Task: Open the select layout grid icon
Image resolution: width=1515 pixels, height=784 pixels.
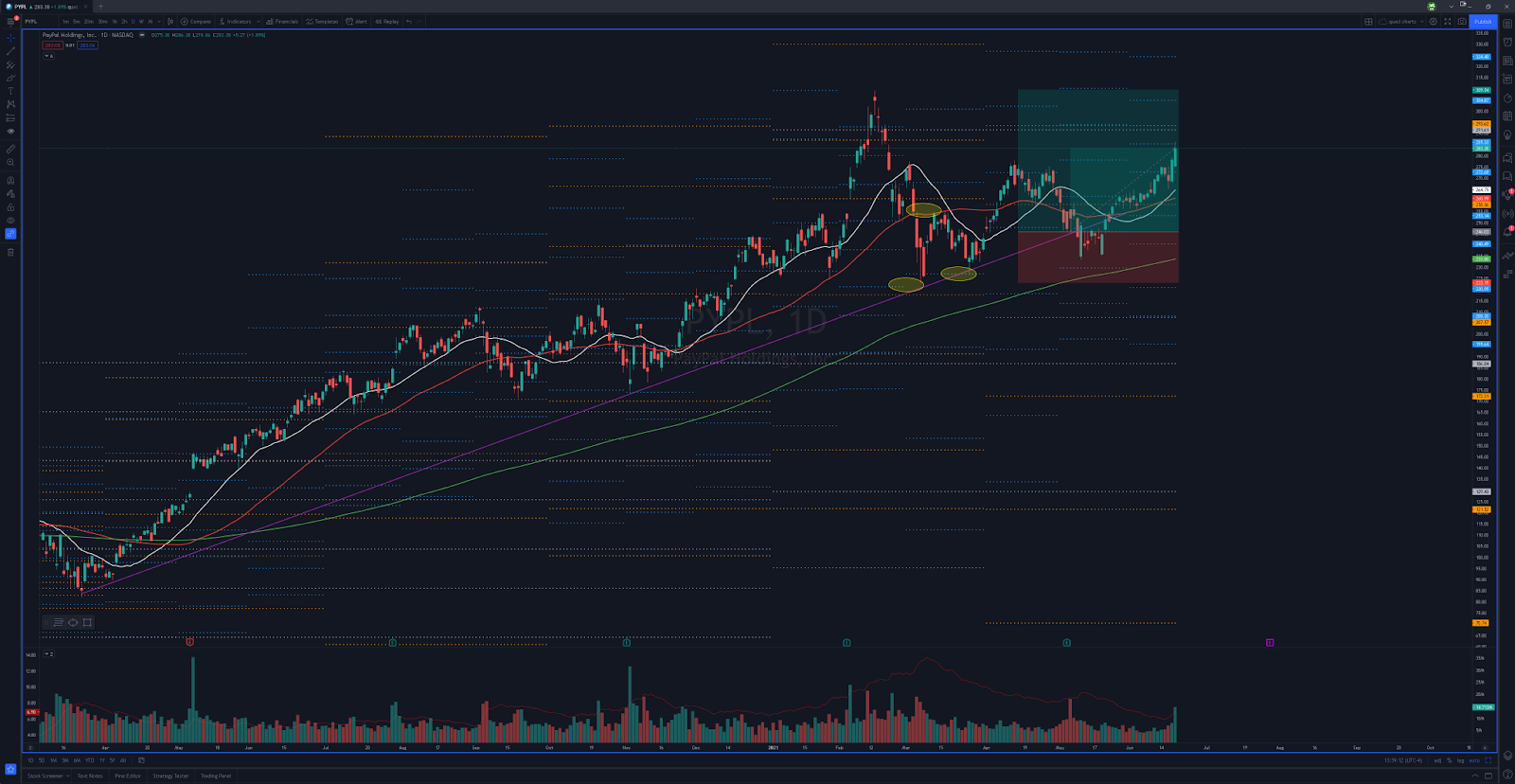Action: [x=1368, y=21]
